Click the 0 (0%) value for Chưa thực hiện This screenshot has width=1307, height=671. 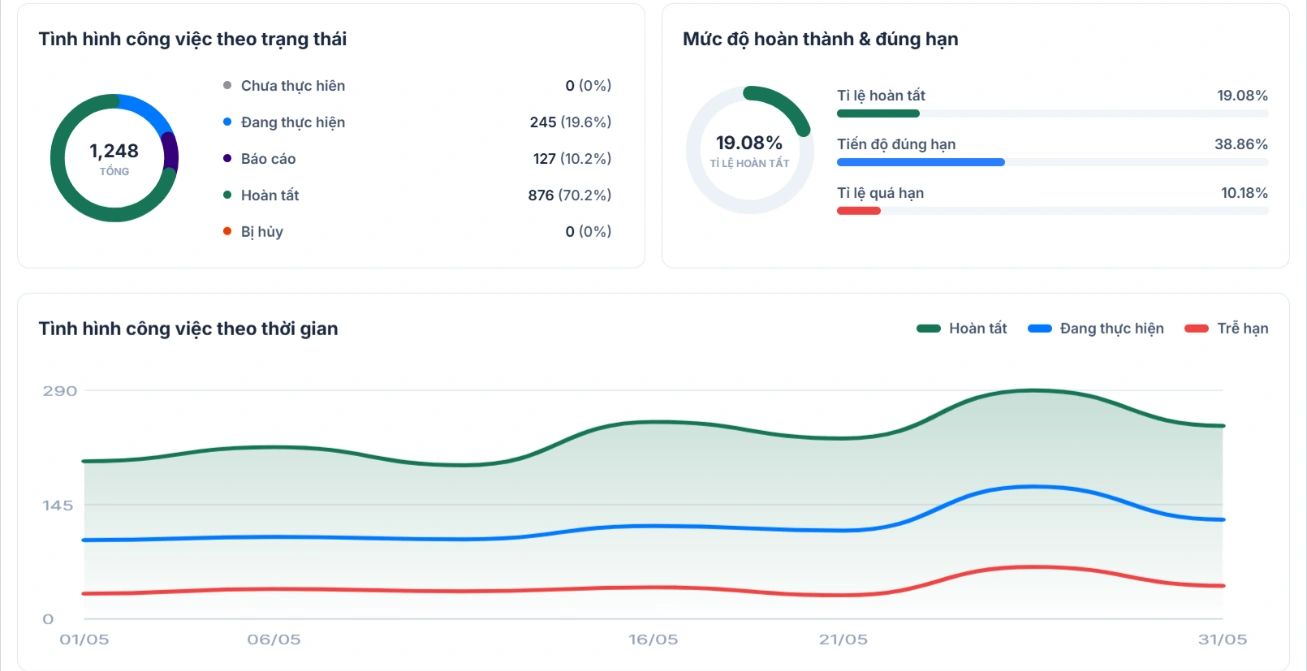click(588, 86)
